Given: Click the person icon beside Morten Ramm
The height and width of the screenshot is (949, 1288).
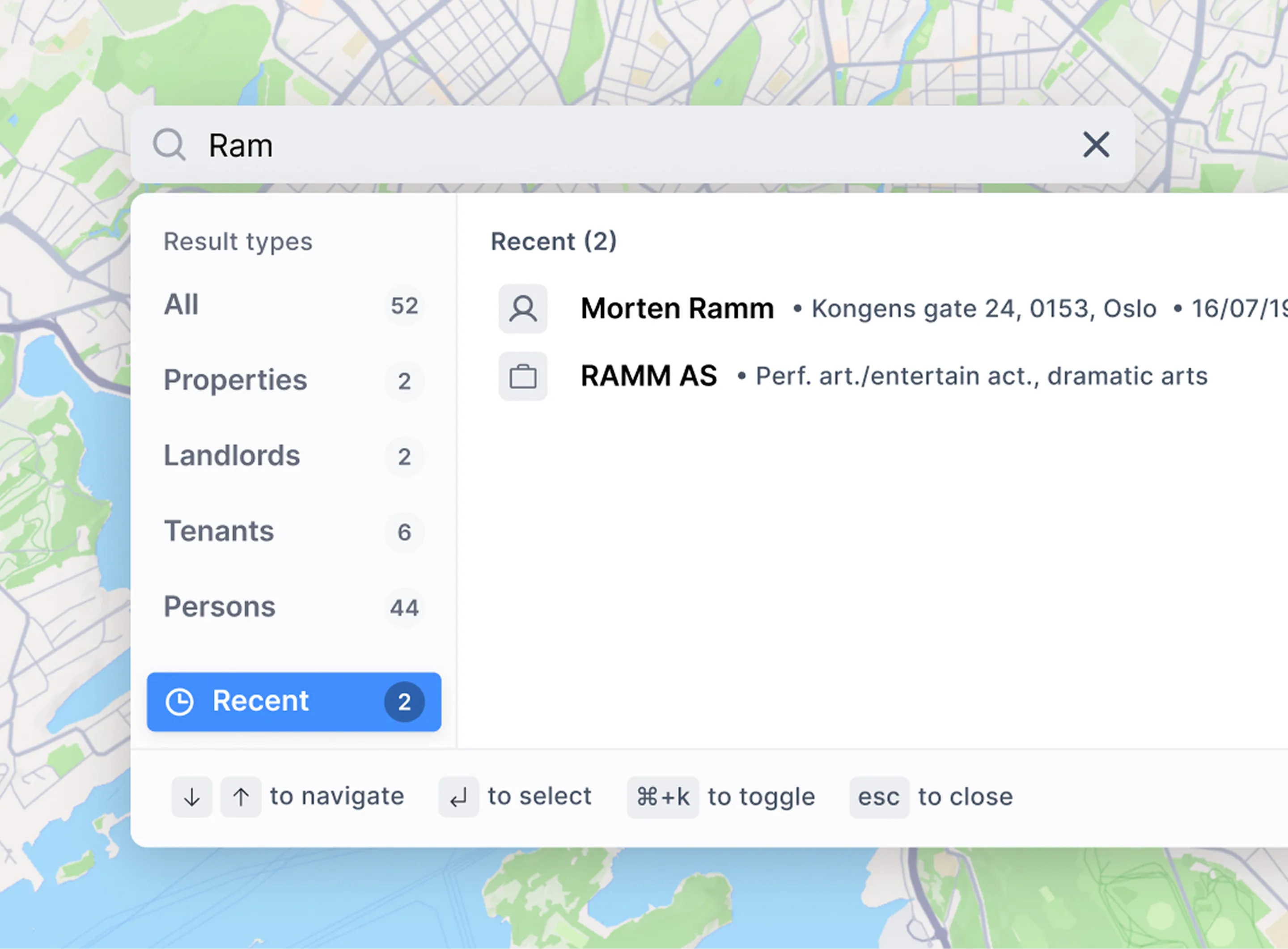Looking at the screenshot, I should [523, 309].
